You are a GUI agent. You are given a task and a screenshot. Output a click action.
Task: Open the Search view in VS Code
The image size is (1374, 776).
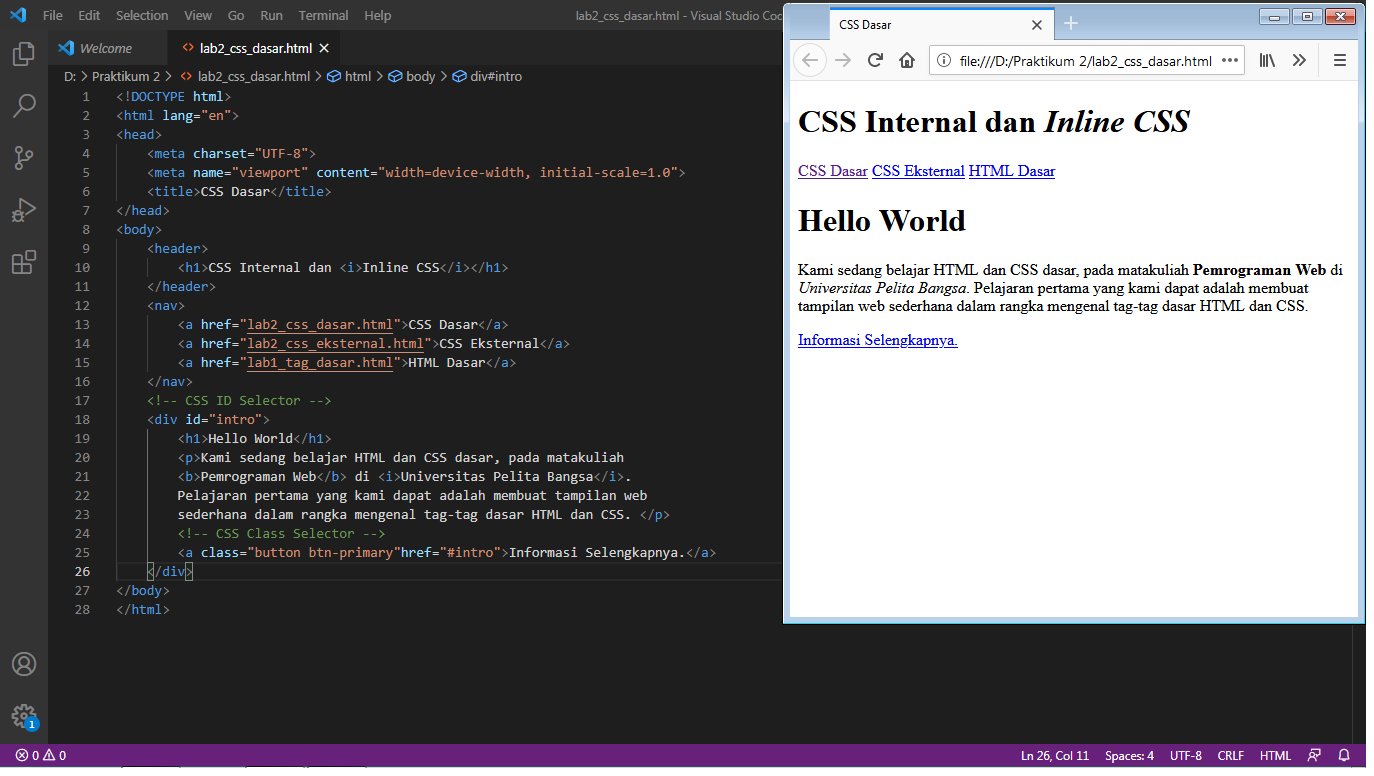click(23, 106)
